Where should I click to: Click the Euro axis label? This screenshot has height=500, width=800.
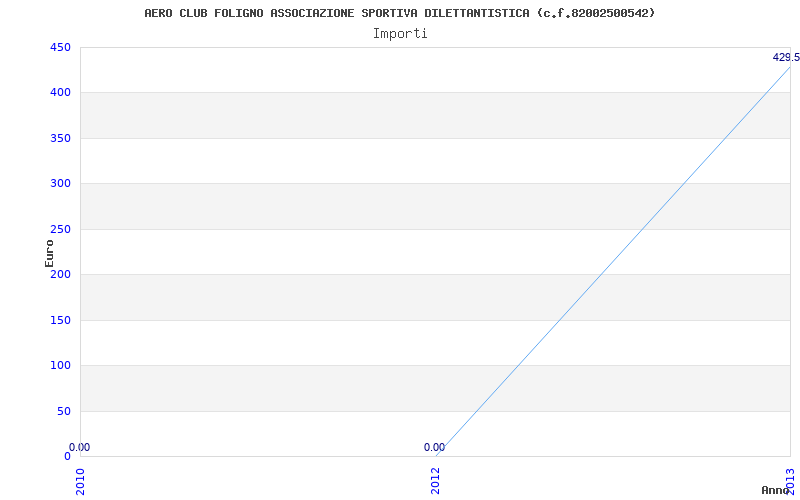49,253
